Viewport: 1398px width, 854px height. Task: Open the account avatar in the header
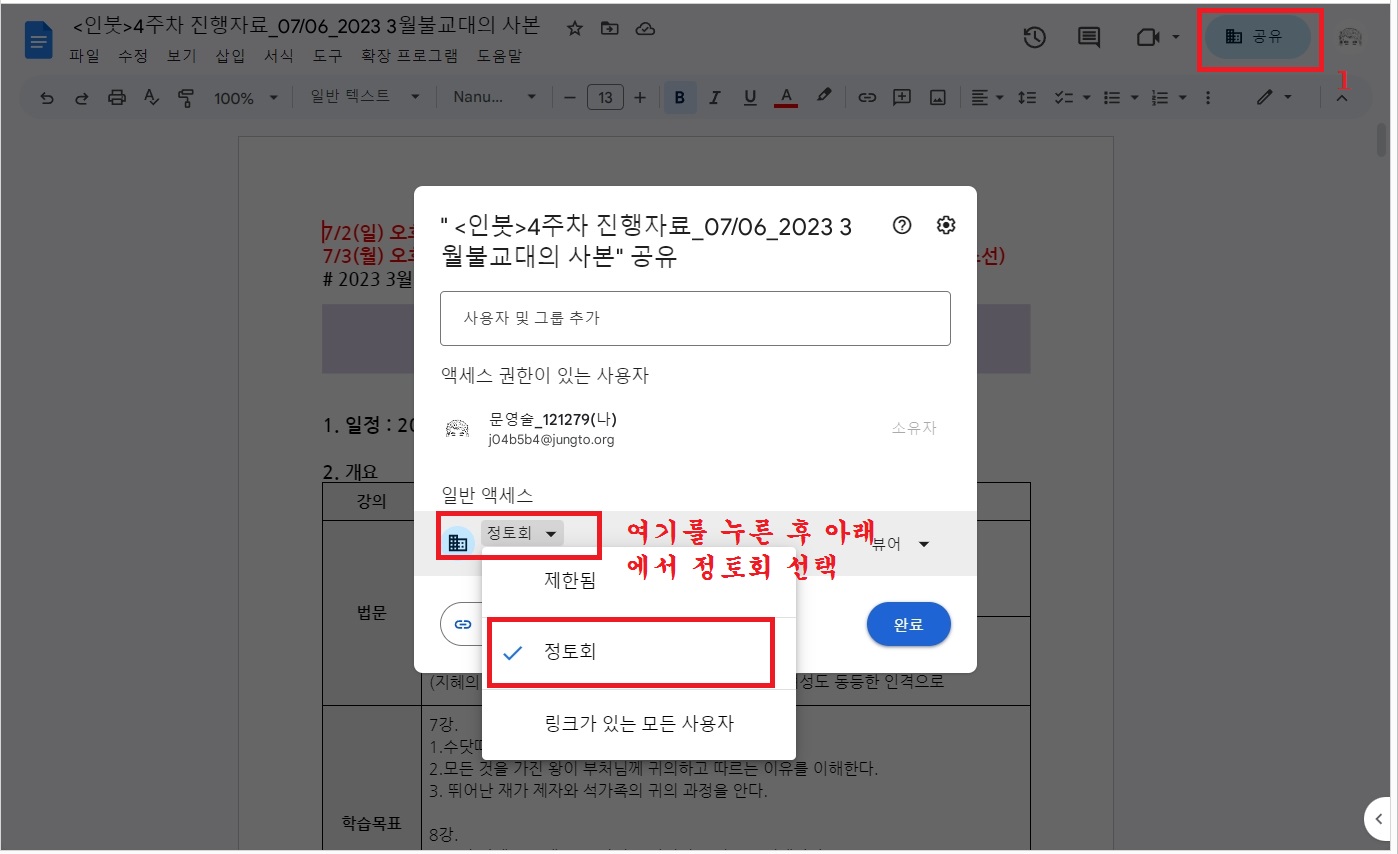pyautogui.click(x=1351, y=37)
